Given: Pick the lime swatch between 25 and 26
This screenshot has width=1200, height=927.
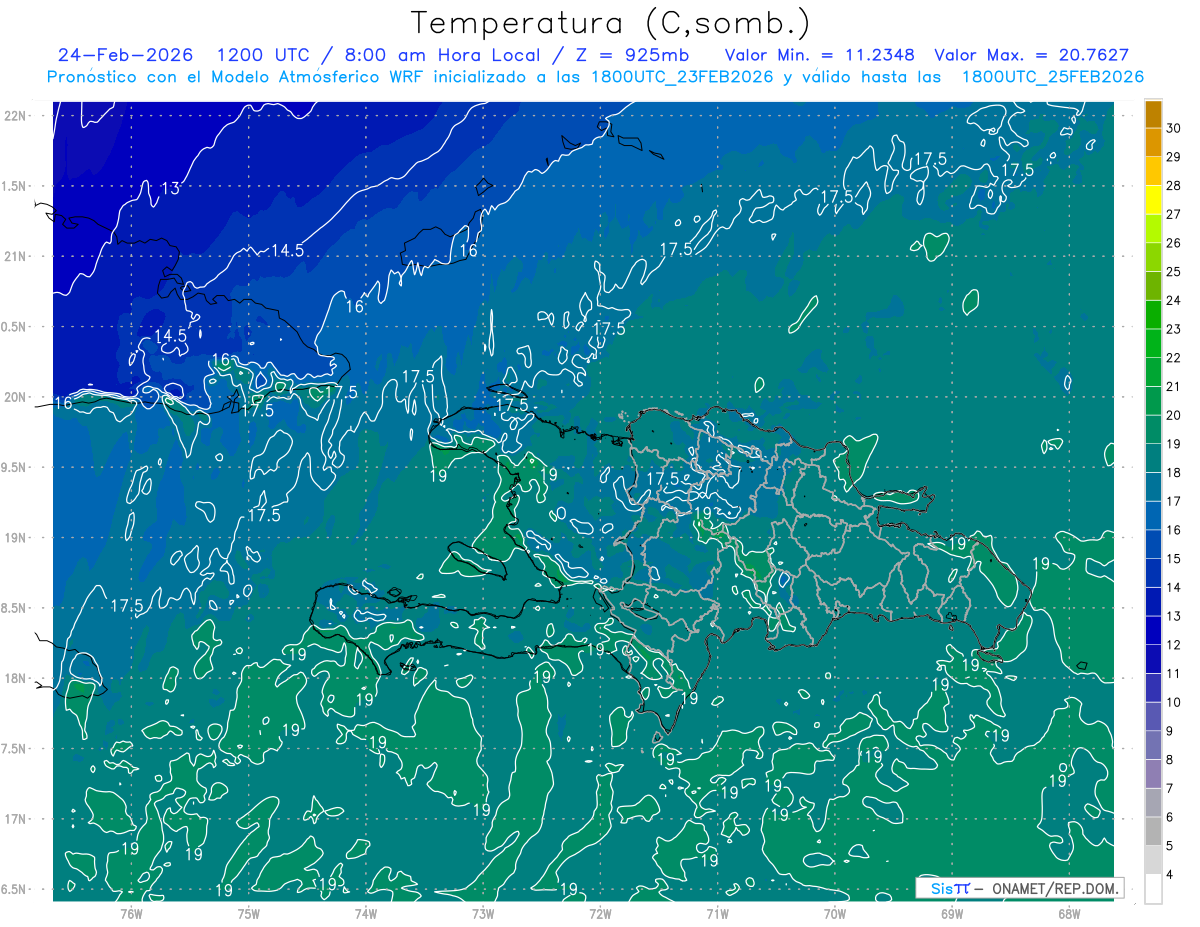Looking at the screenshot, I should tap(1153, 257).
